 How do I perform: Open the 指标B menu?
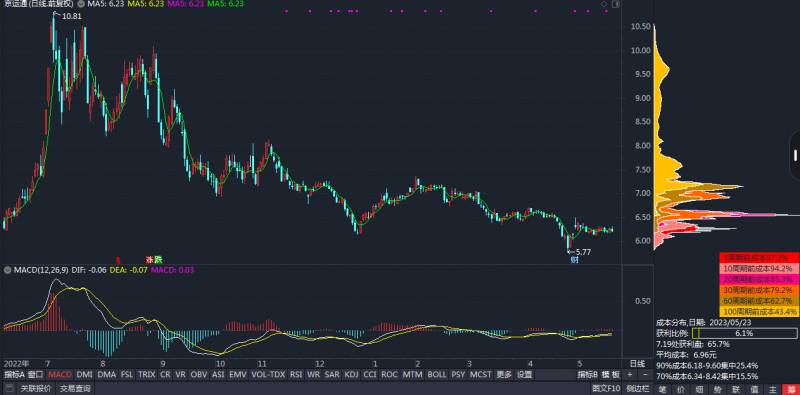[587, 375]
